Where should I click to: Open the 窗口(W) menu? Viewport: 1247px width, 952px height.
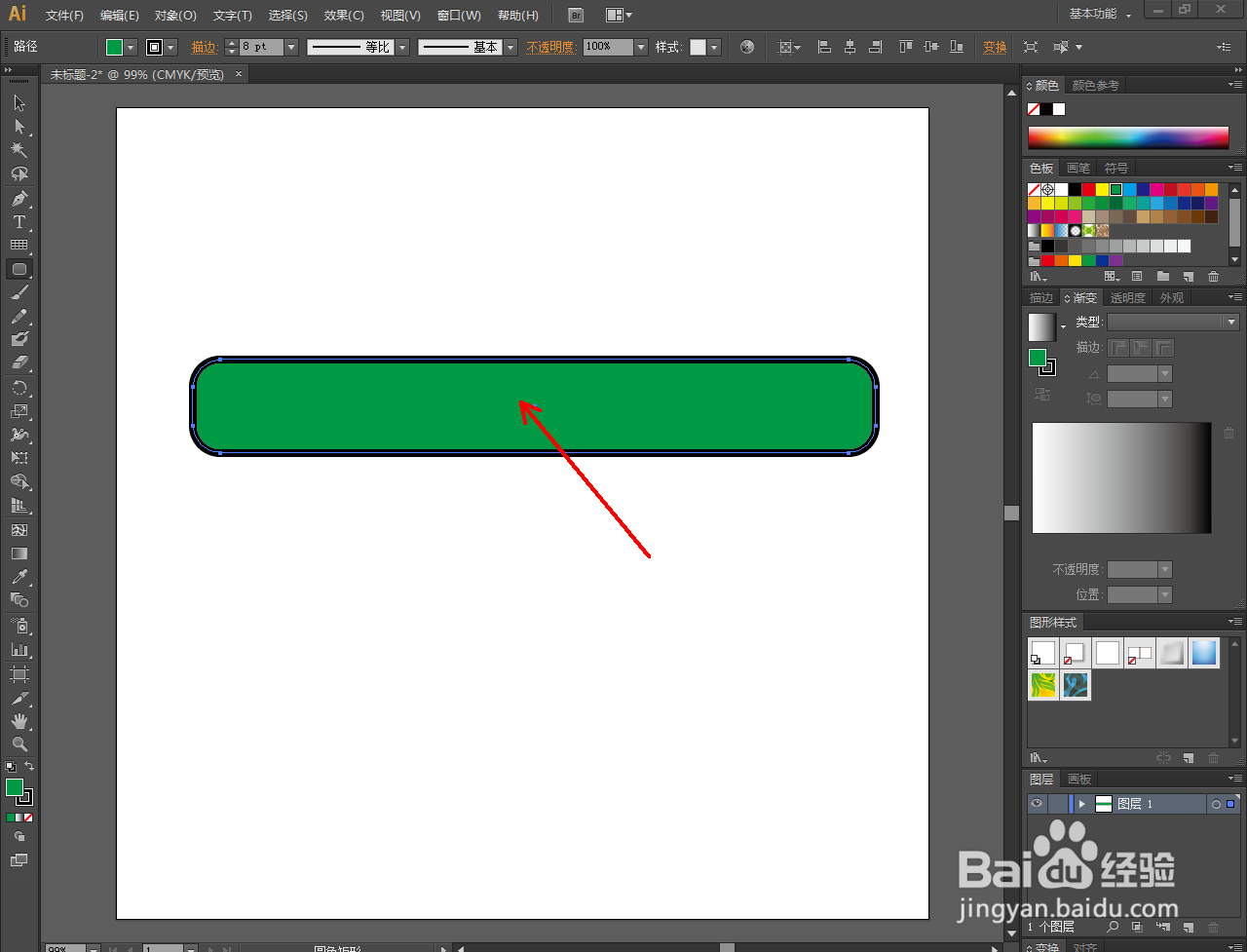[x=459, y=16]
